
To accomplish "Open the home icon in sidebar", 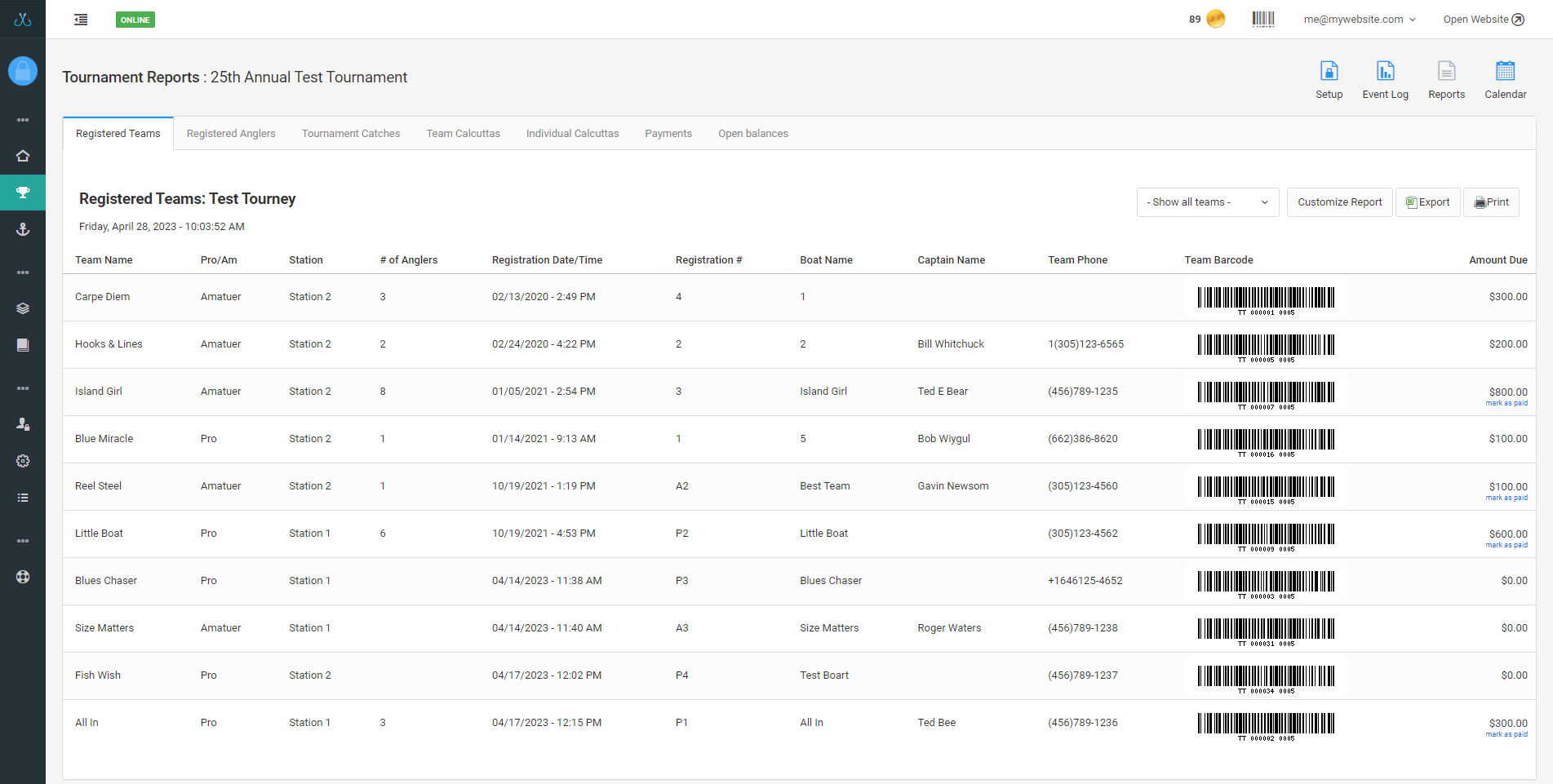I will coord(23,156).
